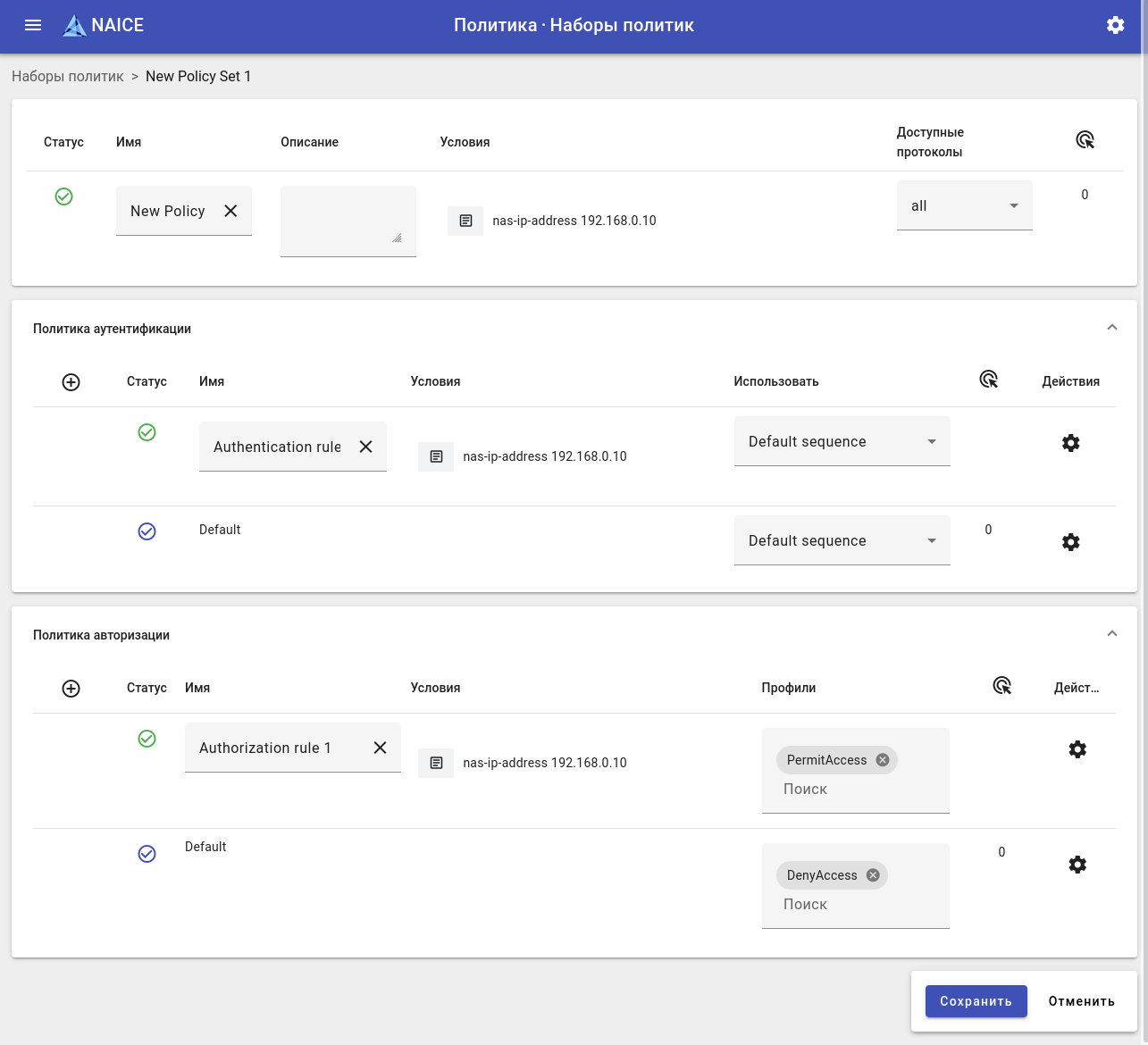The height and width of the screenshot is (1045, 1148).
Task: Toggle status of Authorization rule 1
Action: (147, 739)
